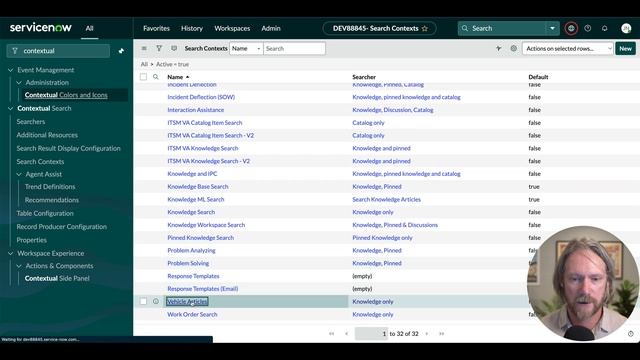Screen dimensions: 640x360
Task: Sort by the Name column header
Action: click(175, 77)
